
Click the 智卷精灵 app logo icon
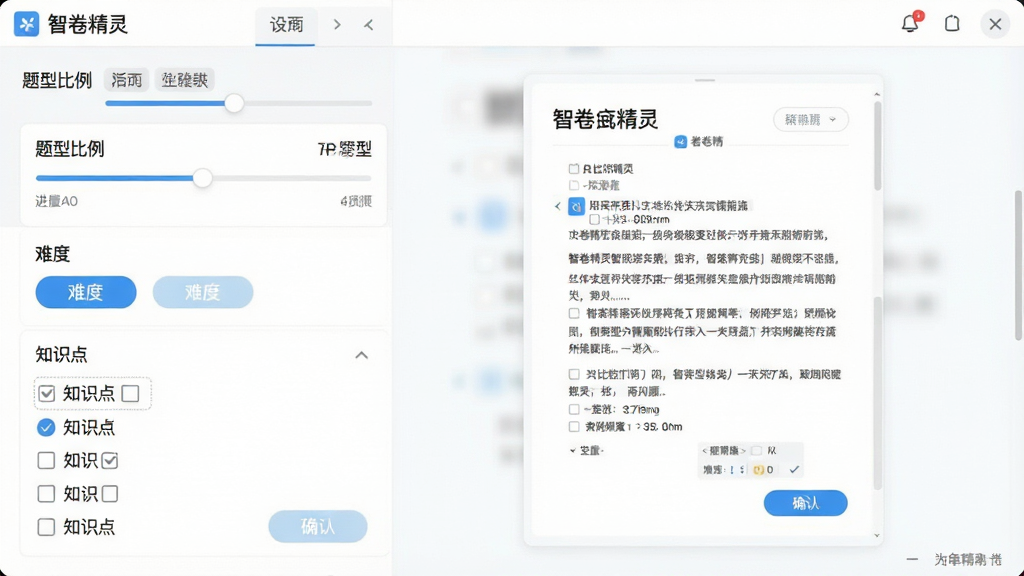click(27, 24)
